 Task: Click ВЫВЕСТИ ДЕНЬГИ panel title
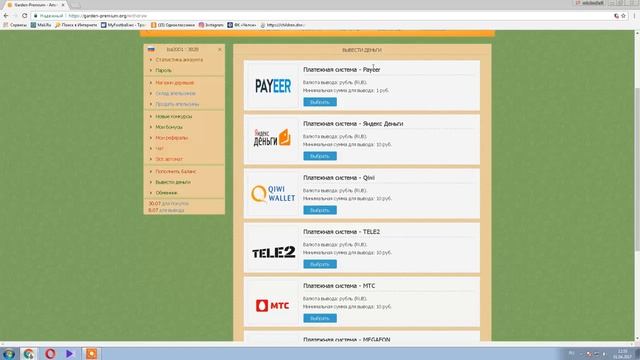point(362,50)
